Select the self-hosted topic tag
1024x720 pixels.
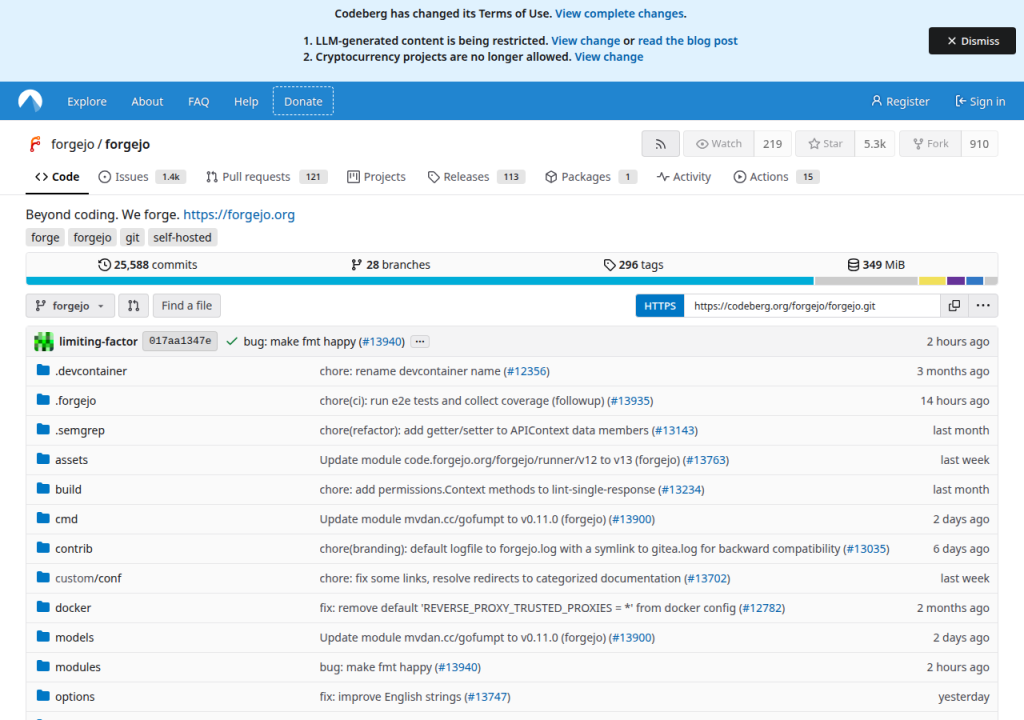182,237
